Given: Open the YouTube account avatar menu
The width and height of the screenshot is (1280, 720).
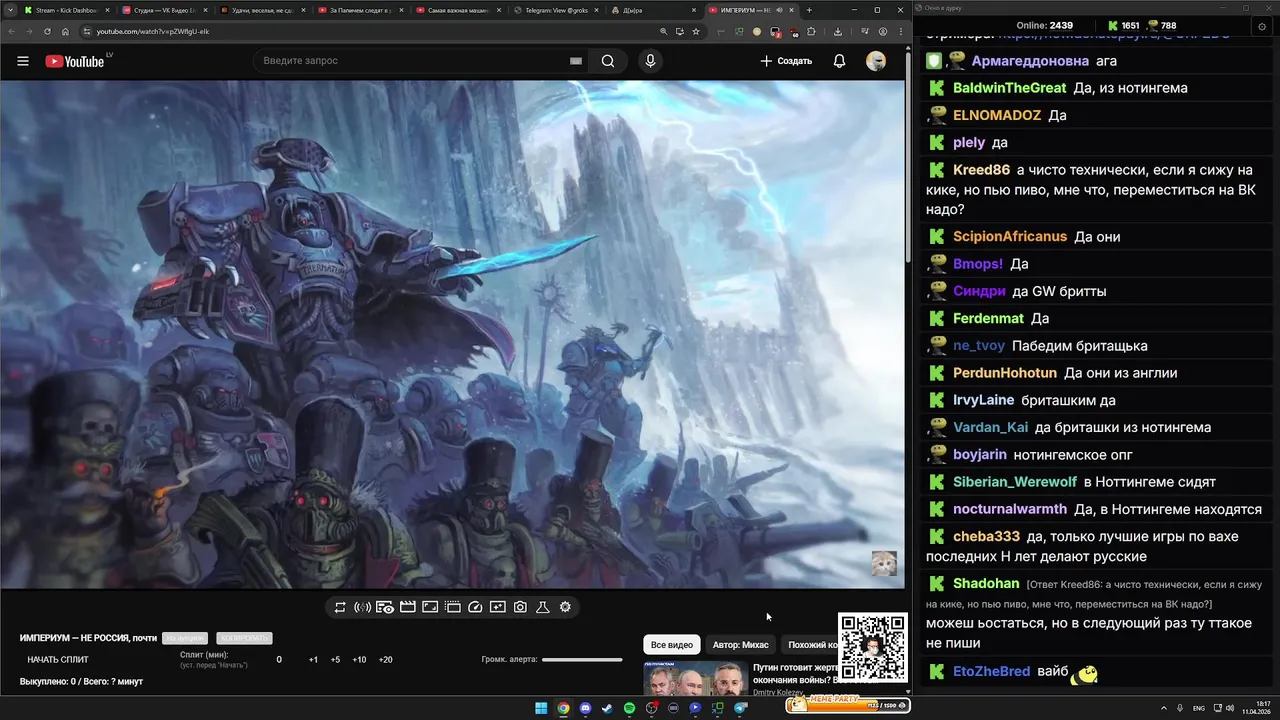Looking at the screenshot, I should 876,61.
